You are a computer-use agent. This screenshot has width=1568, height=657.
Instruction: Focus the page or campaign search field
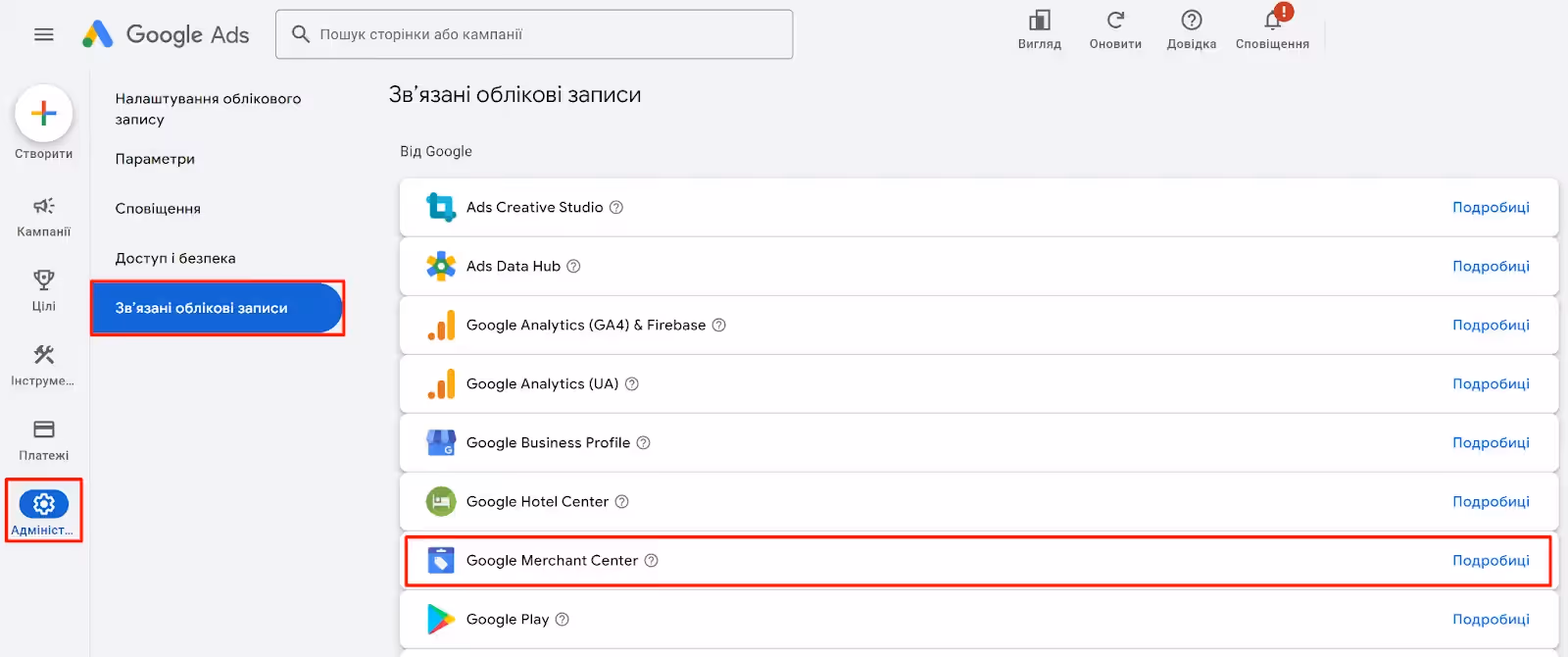pyautogui.click(x=534, y=34)
